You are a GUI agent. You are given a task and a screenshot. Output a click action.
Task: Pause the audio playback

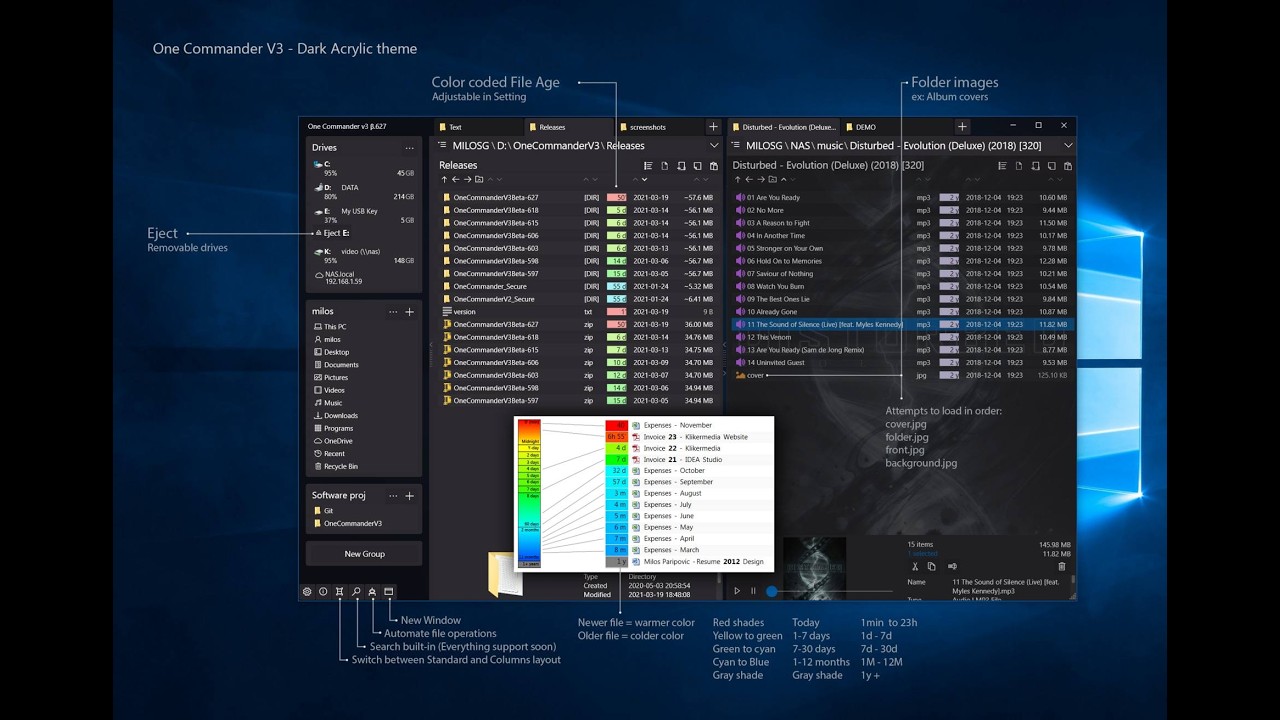[753, 591]
